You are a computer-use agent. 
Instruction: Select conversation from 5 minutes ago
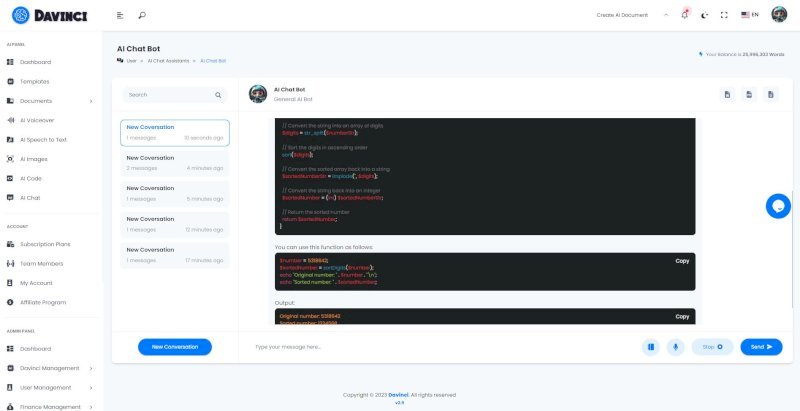(x=174, y=194)
